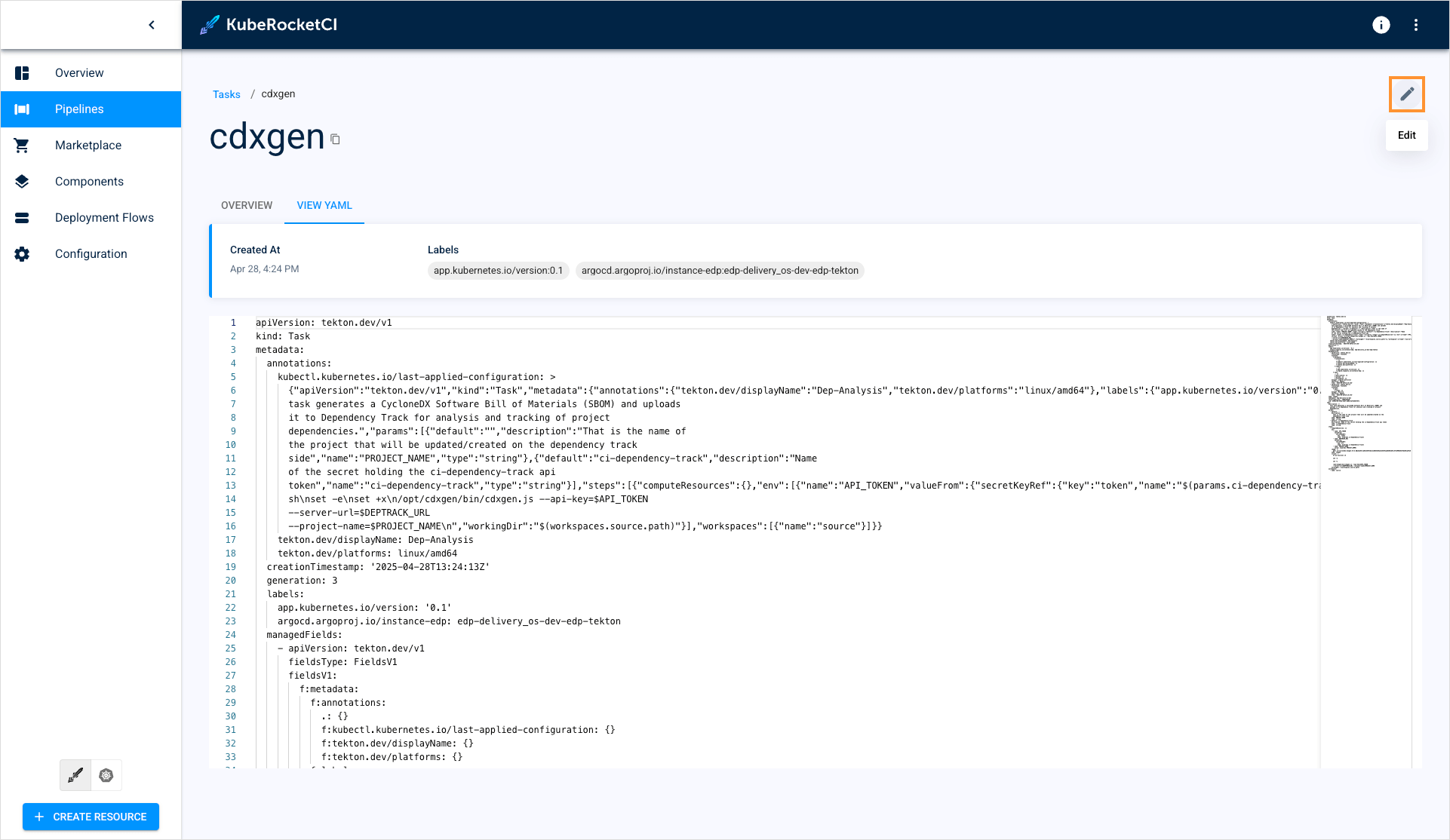
Task: Go to the Tasks breadcrumb link
Action: point(226,94)
